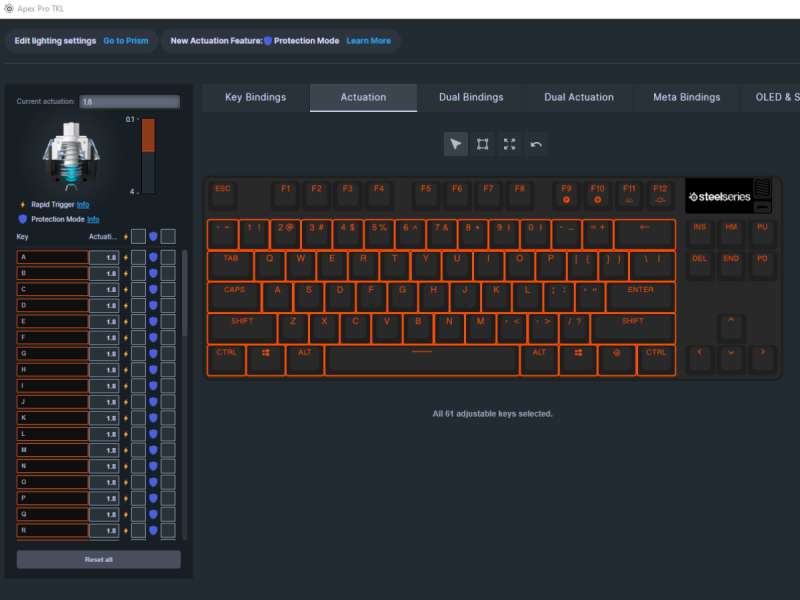This screenshot has width=800, height=600.
Task: Follow the Go to Prism link
Action: coord(126,41)
